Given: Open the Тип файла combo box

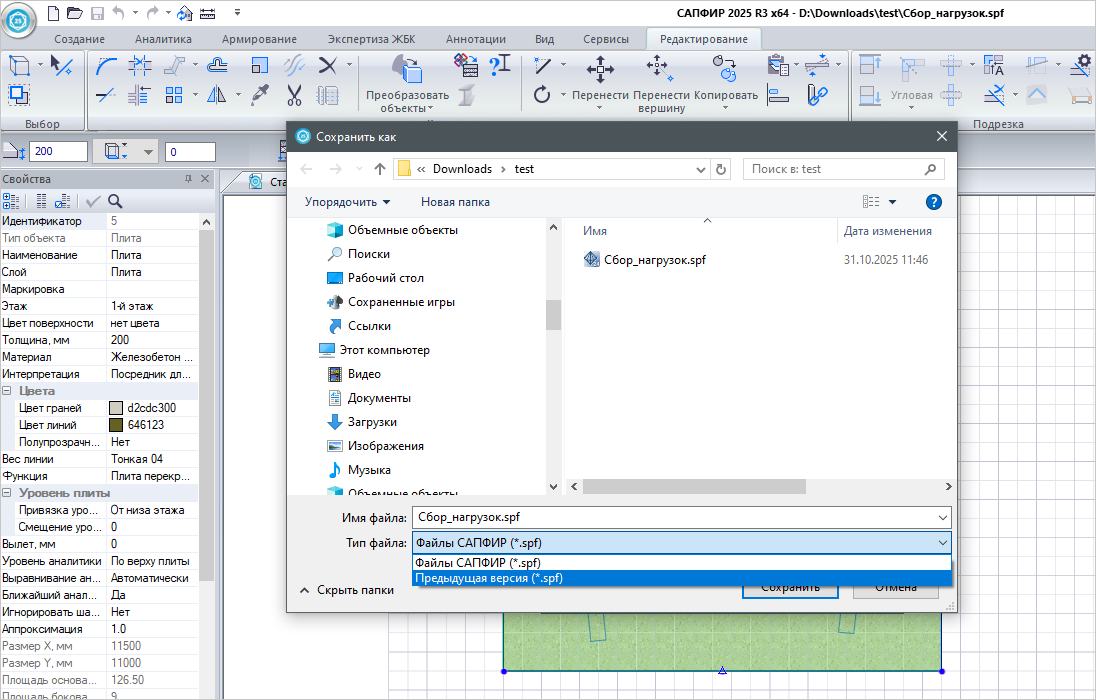Looking at the screenshot, I should click(682, 543).
